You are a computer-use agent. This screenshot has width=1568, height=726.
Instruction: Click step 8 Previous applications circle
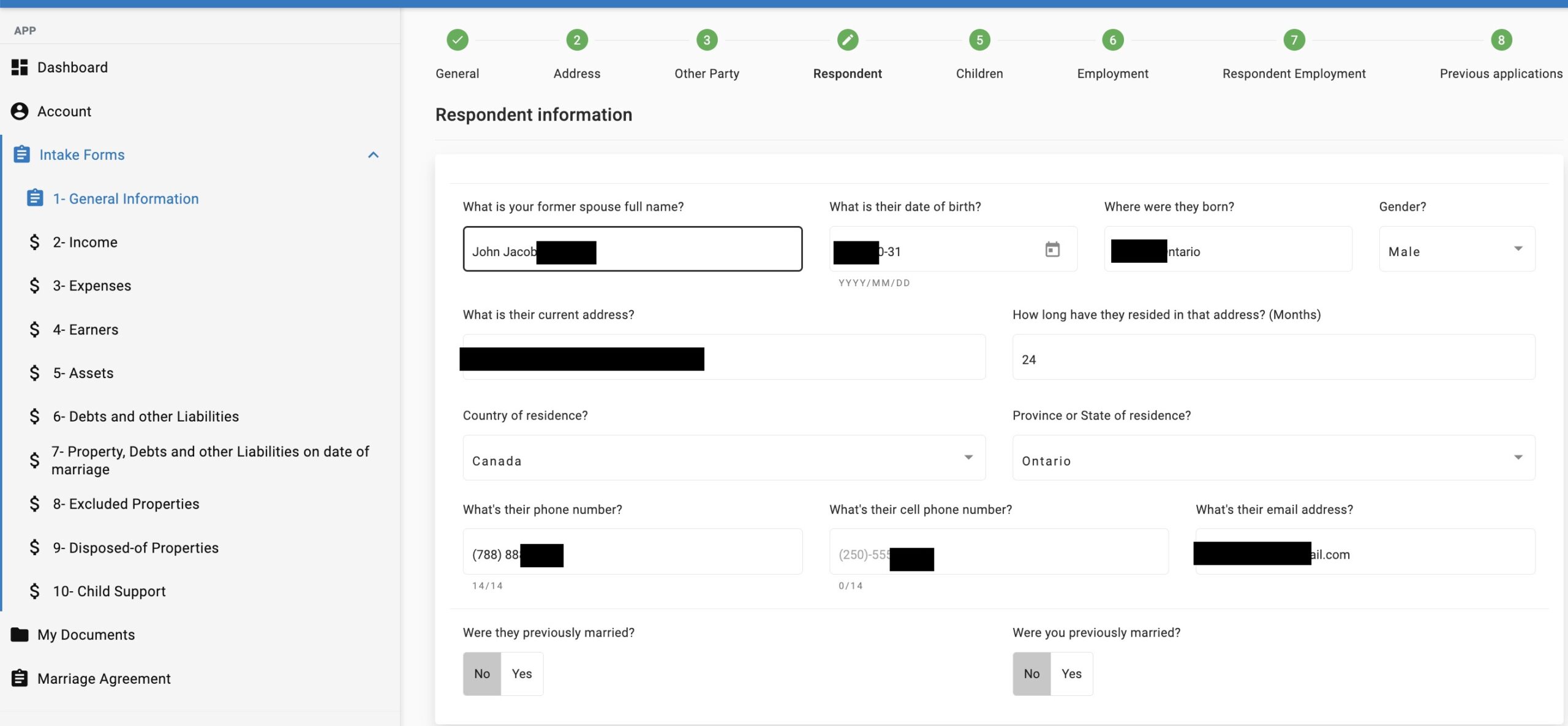point(1501,39)
